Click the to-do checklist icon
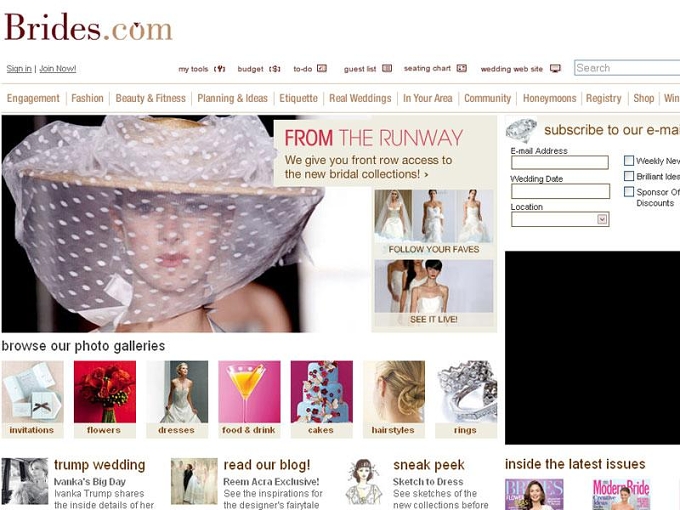The width and height of the screenshot is (680, 510). click(x=322, y=68)
